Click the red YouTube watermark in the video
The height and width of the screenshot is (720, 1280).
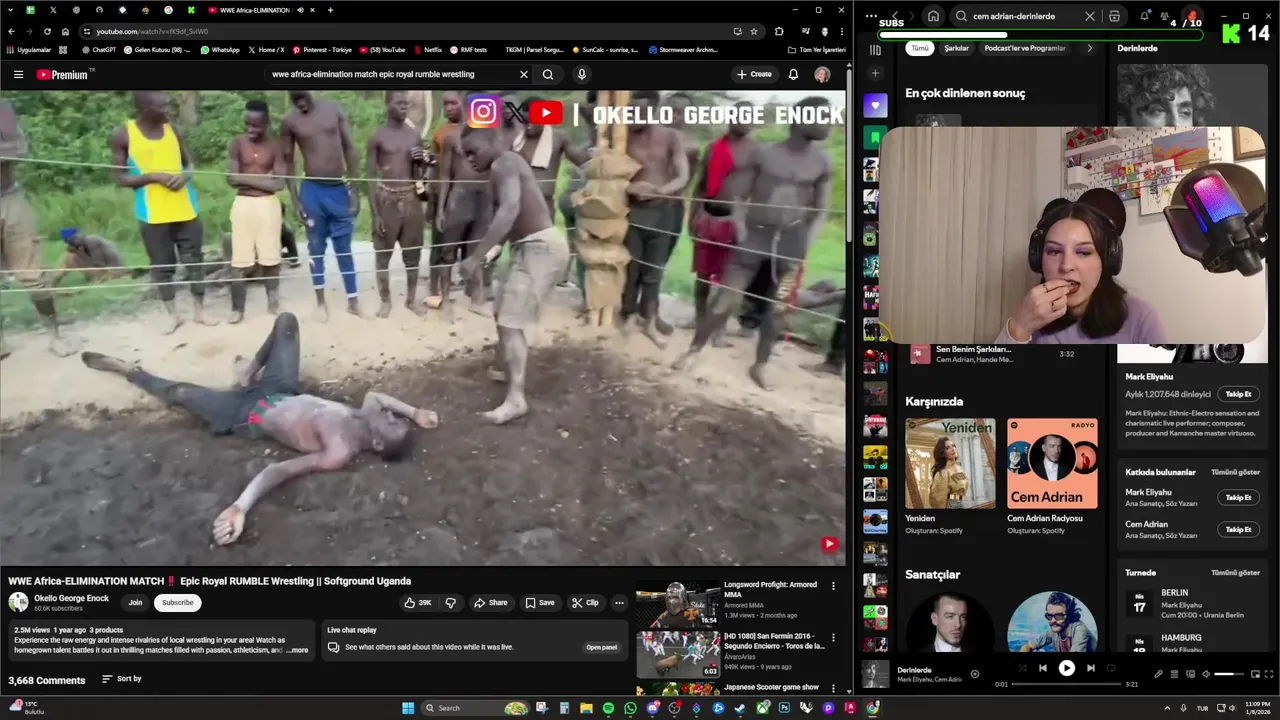click(x=829, y=544)
